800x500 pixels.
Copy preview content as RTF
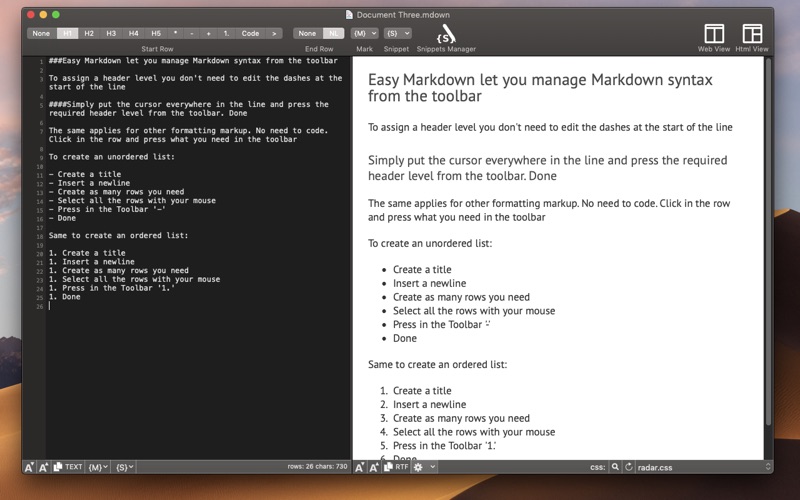(396, 467)
